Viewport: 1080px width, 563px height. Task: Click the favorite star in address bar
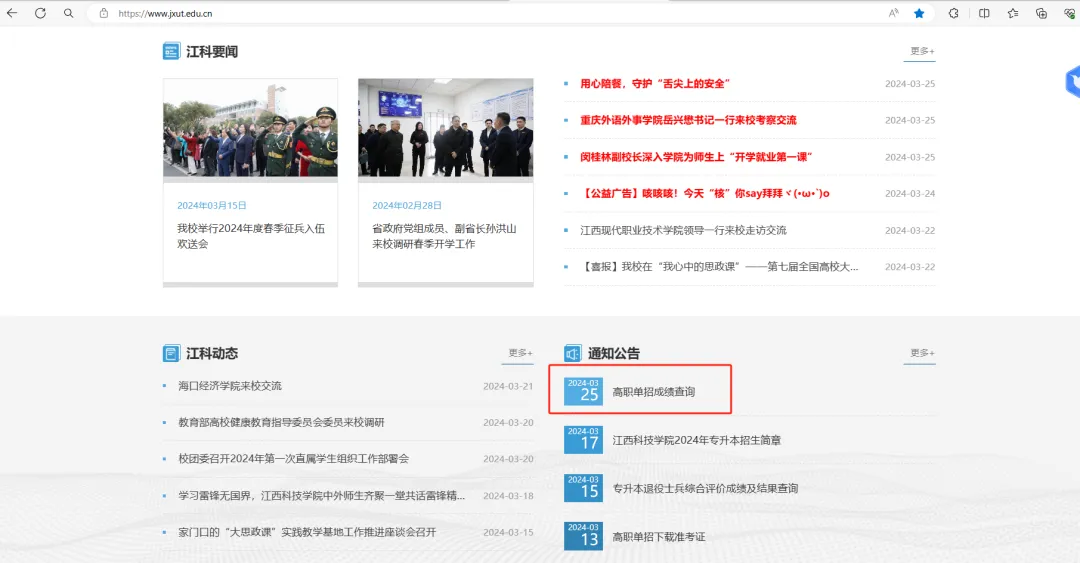coord(919,13)
